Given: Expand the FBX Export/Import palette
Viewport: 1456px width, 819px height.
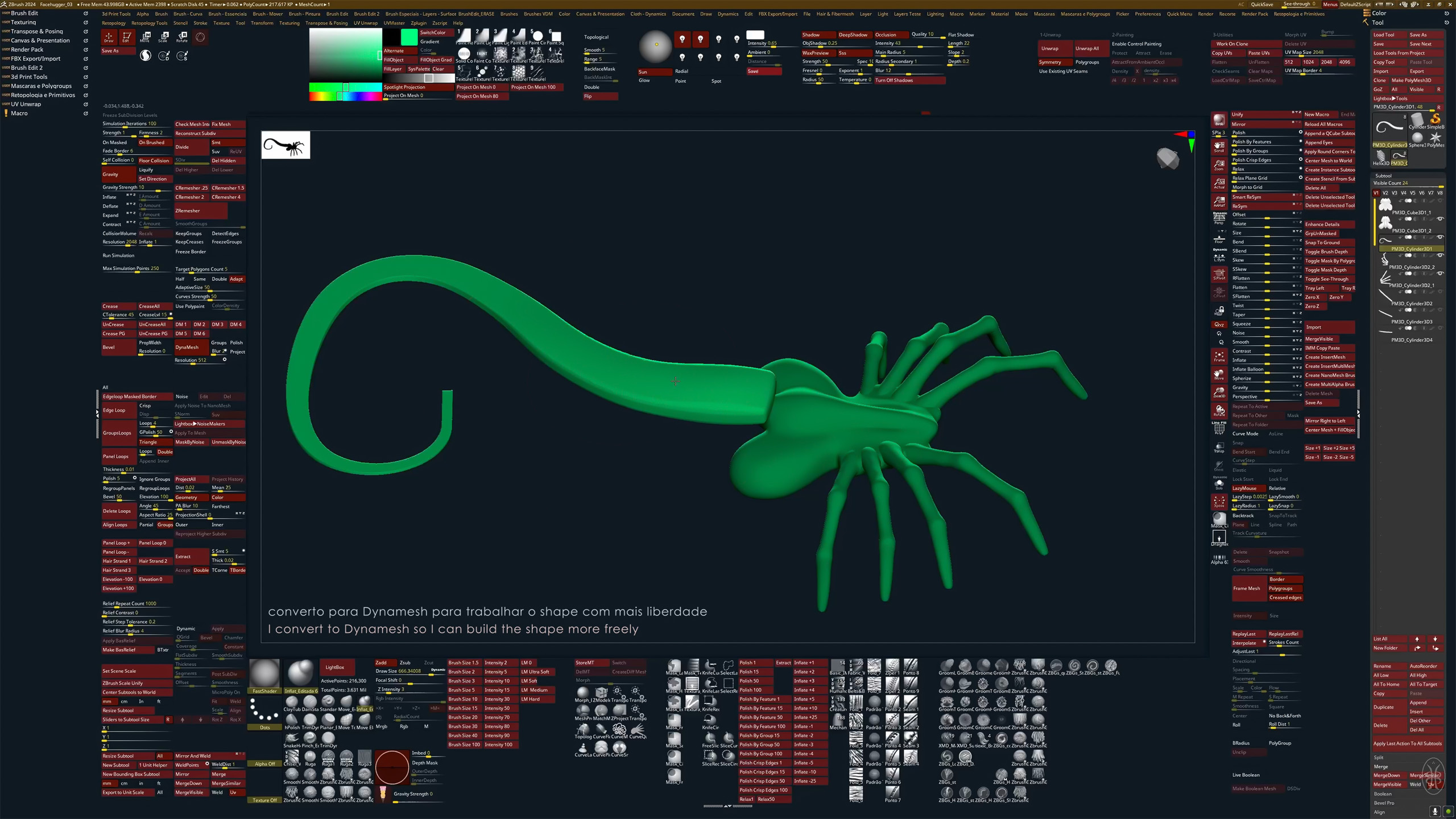Looking at the screenshot, I should pyautogui.click(x=35, y=59).
